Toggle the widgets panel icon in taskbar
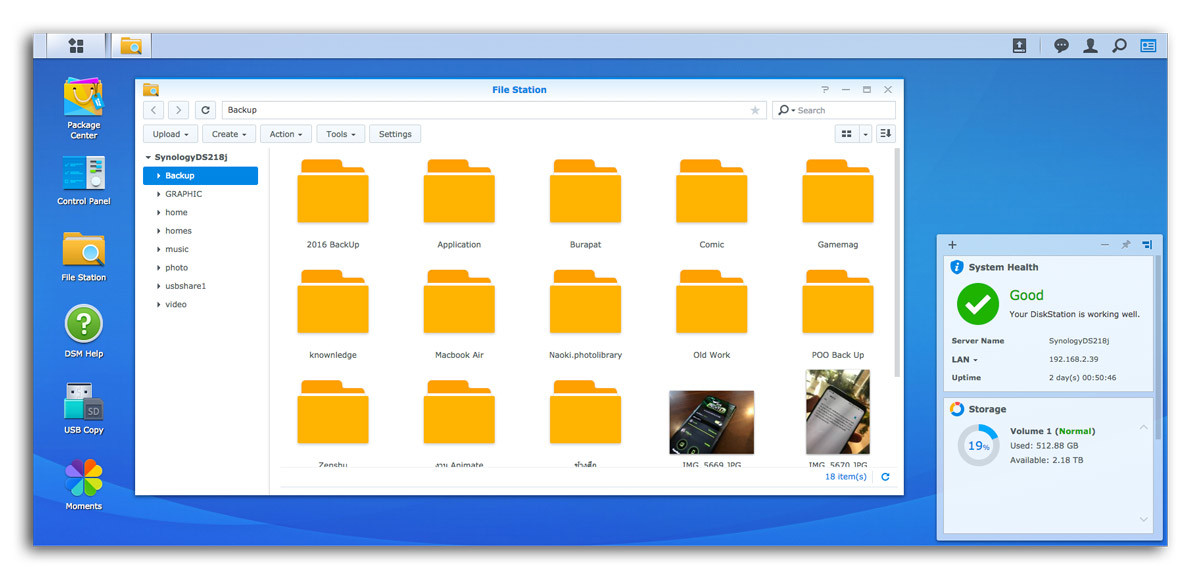 pos(1148,46)
